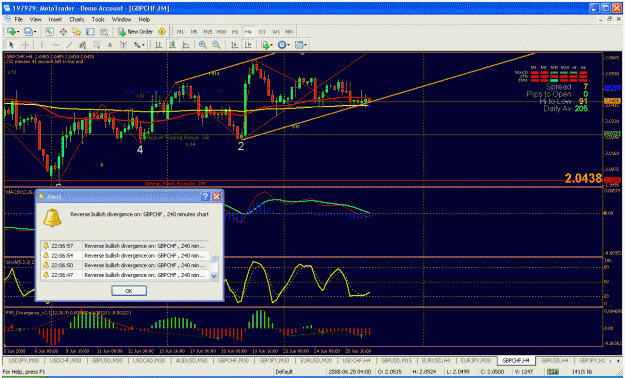Expand the arrows objects dropdown arrow
This screenshot has height=378, width=625.
coord(143,45)
